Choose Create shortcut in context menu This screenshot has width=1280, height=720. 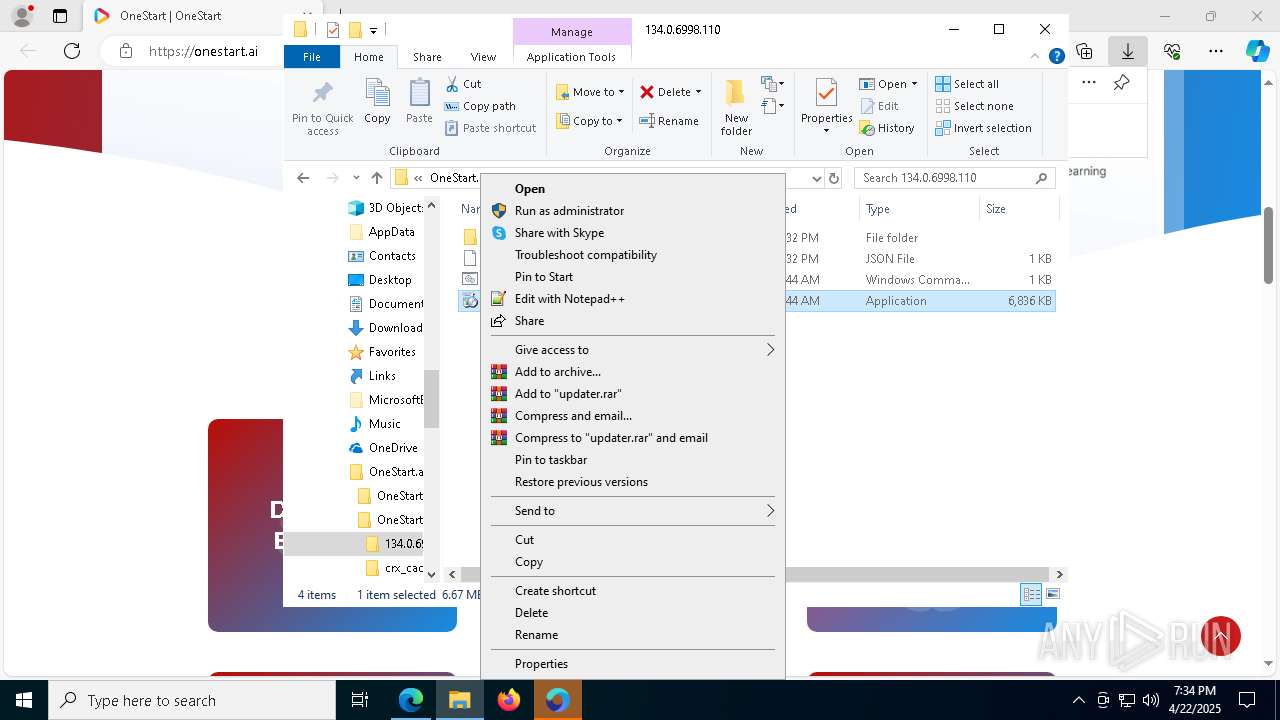click(632, 591)
